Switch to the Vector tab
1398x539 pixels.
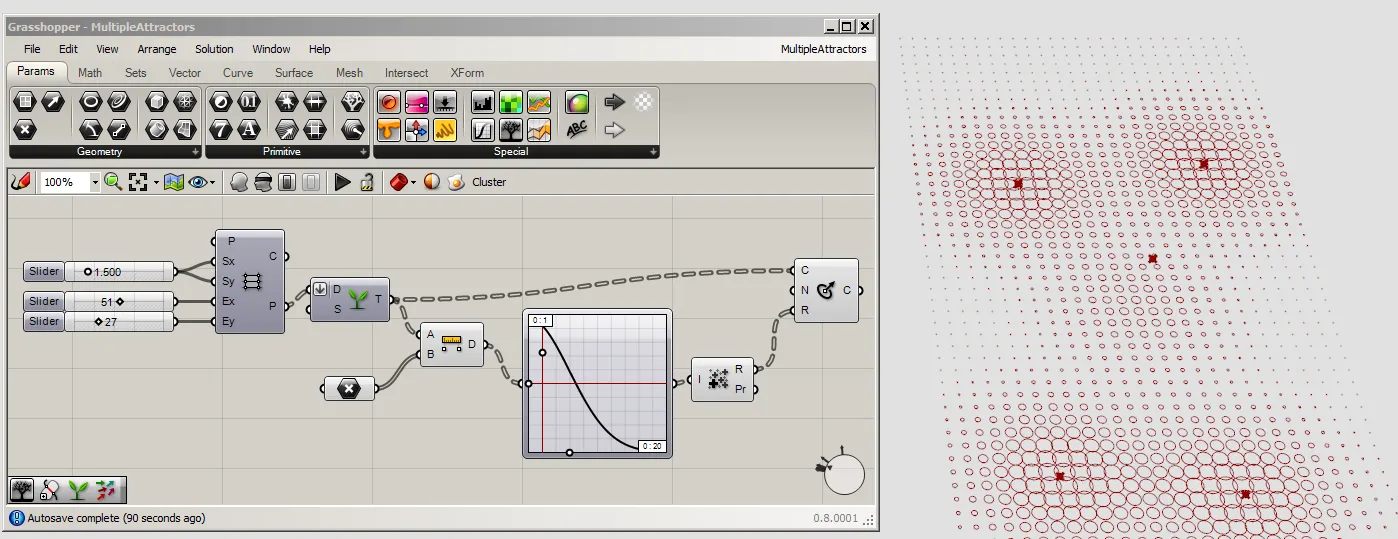pyautogui.click(x=185, y=73)
